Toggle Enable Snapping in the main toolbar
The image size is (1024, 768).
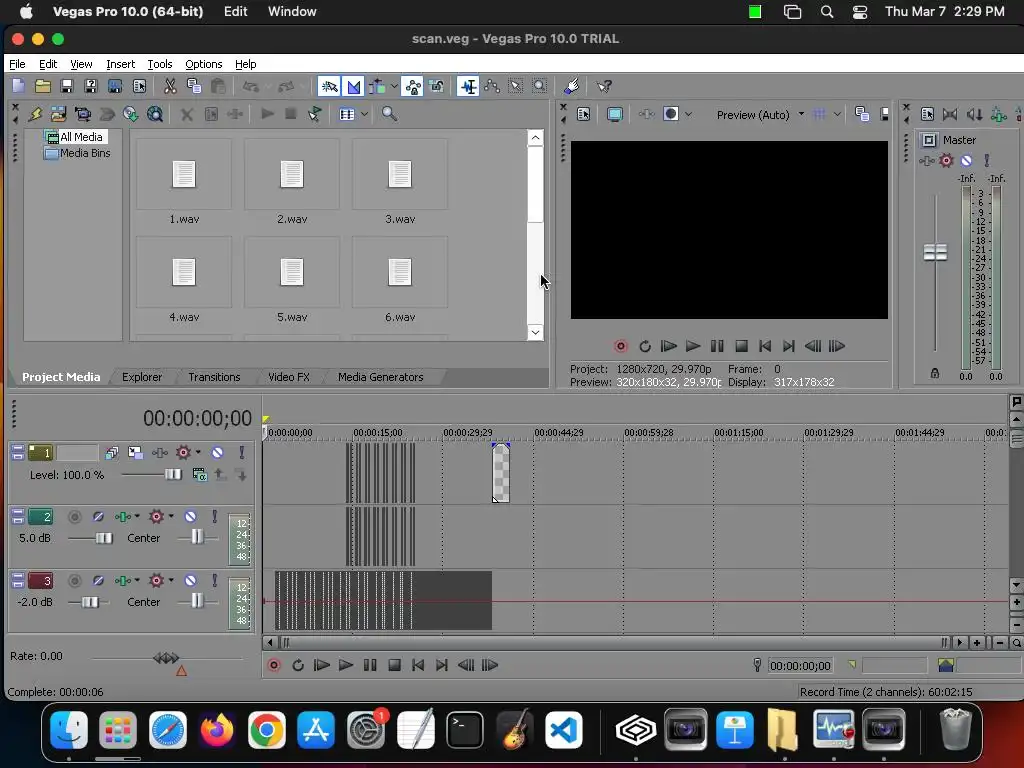click(329, 86)
